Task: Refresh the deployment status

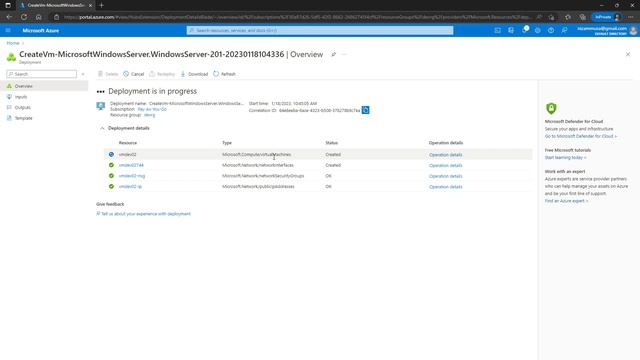Action: pyautogui.click(x=224, y=74)
